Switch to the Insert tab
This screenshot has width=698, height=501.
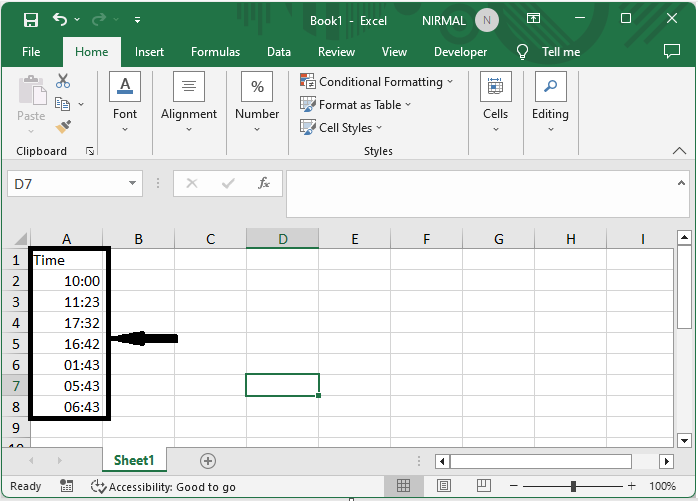coord(149,52)
